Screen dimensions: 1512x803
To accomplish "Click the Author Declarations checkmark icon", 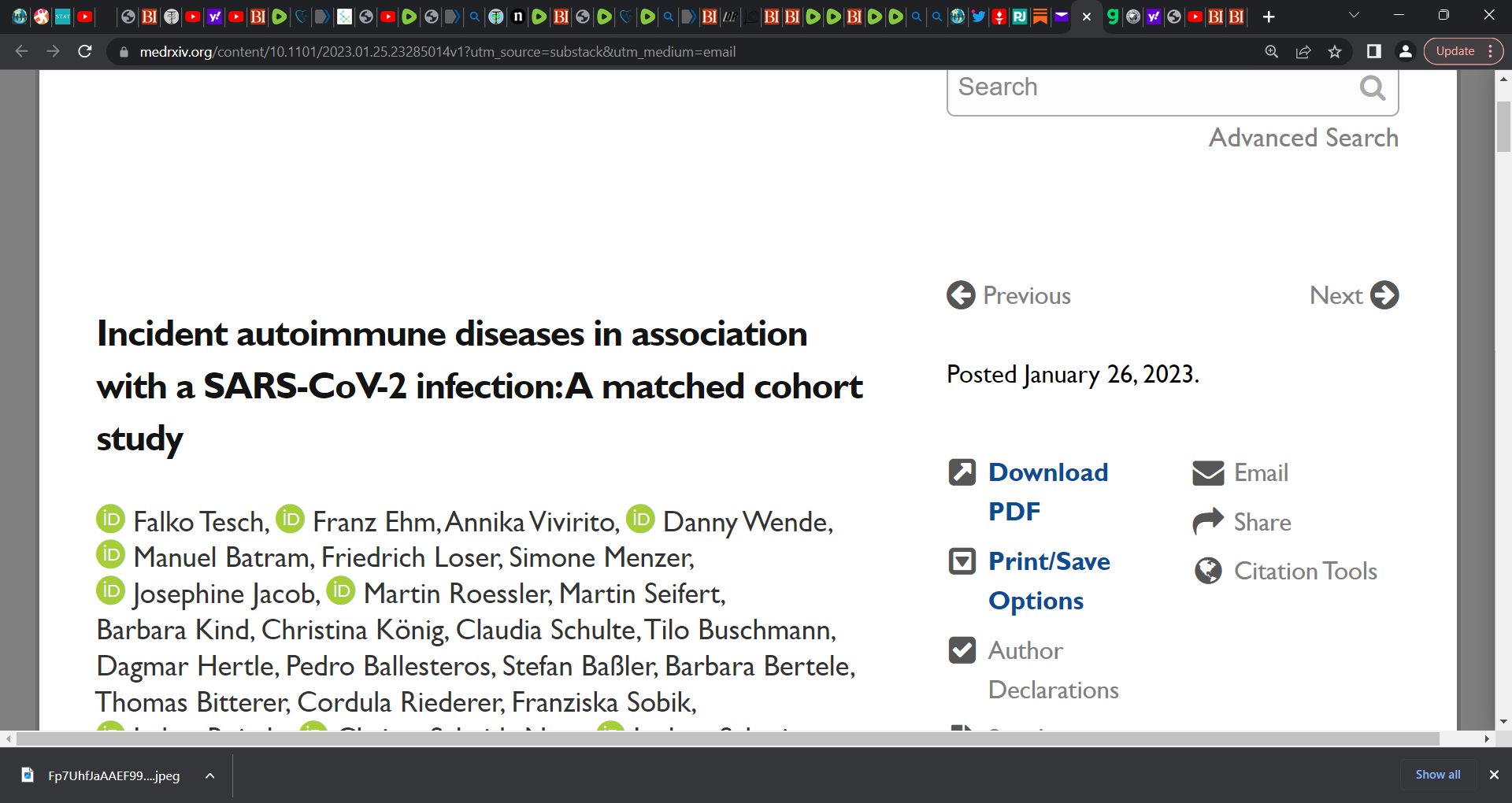I will [962, 650].
